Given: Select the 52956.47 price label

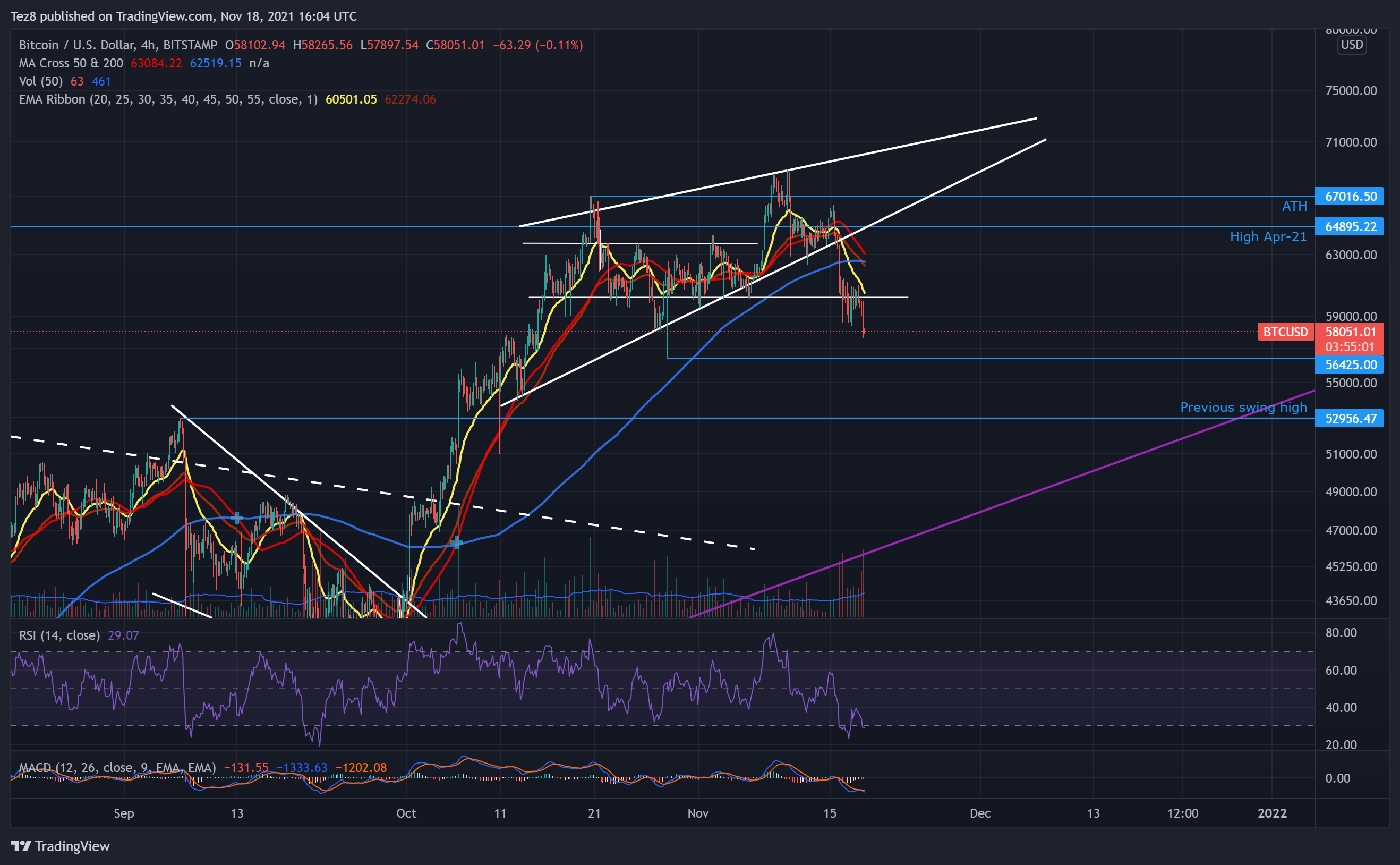Looking at the screenshot, I should click(1350, 418).
